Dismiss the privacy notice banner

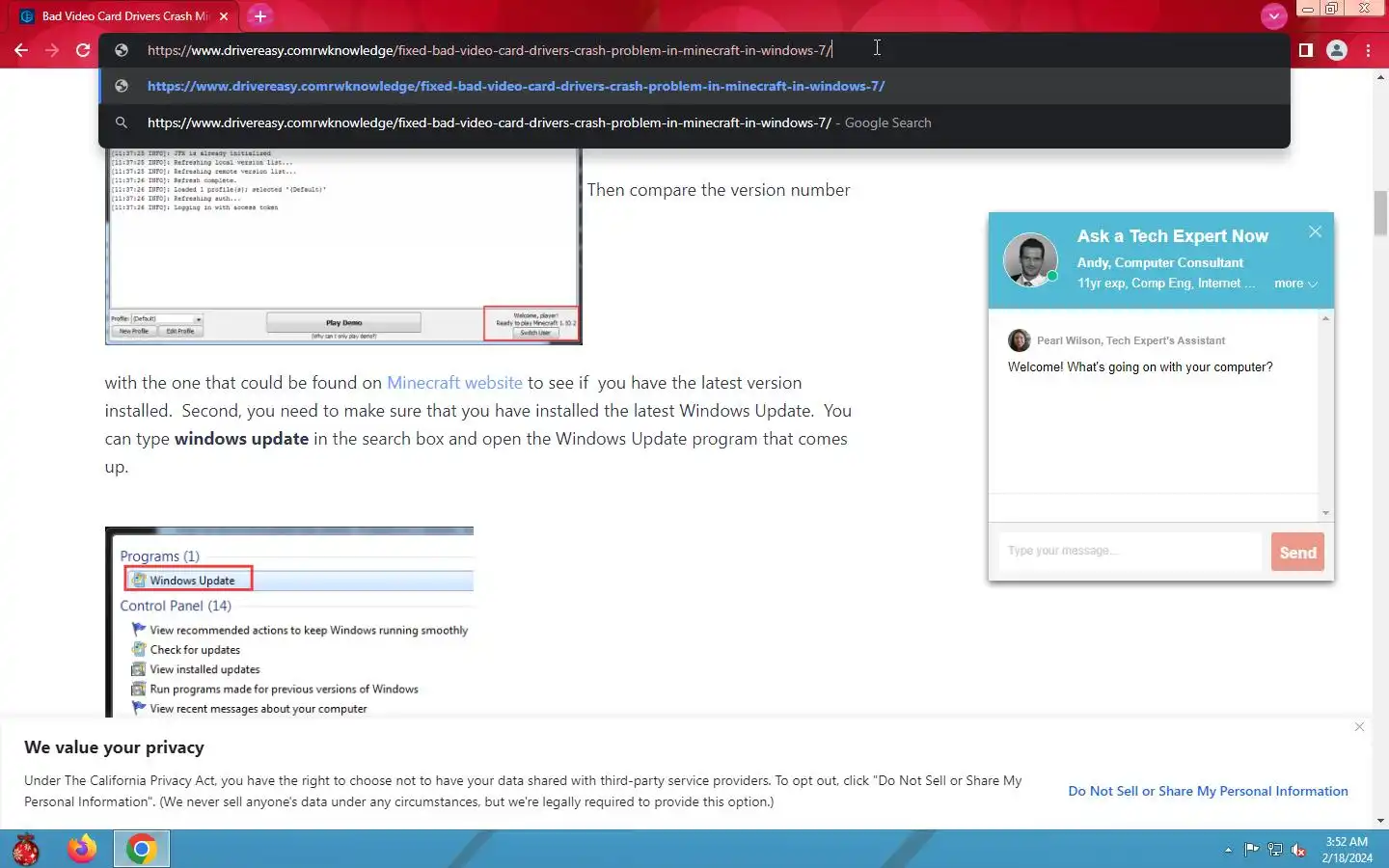coord(1359,726)
